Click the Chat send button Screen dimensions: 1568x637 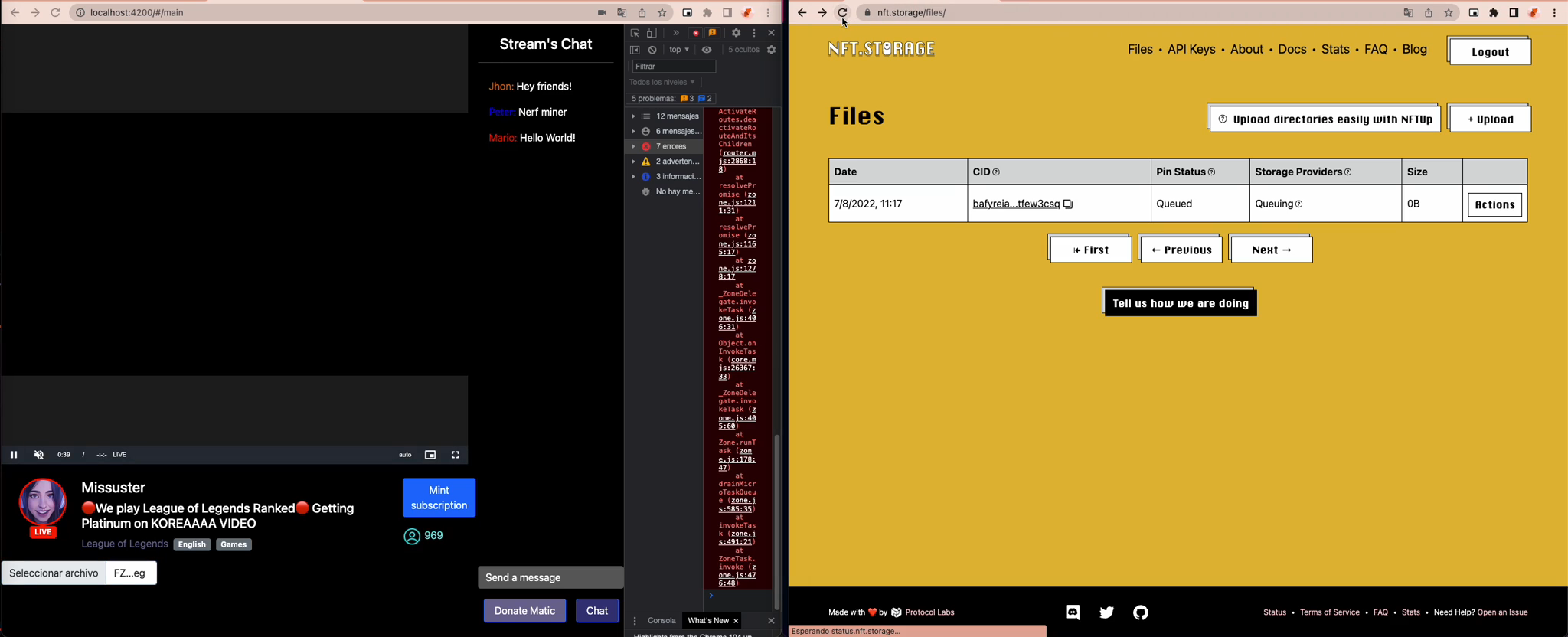point(597,611)
